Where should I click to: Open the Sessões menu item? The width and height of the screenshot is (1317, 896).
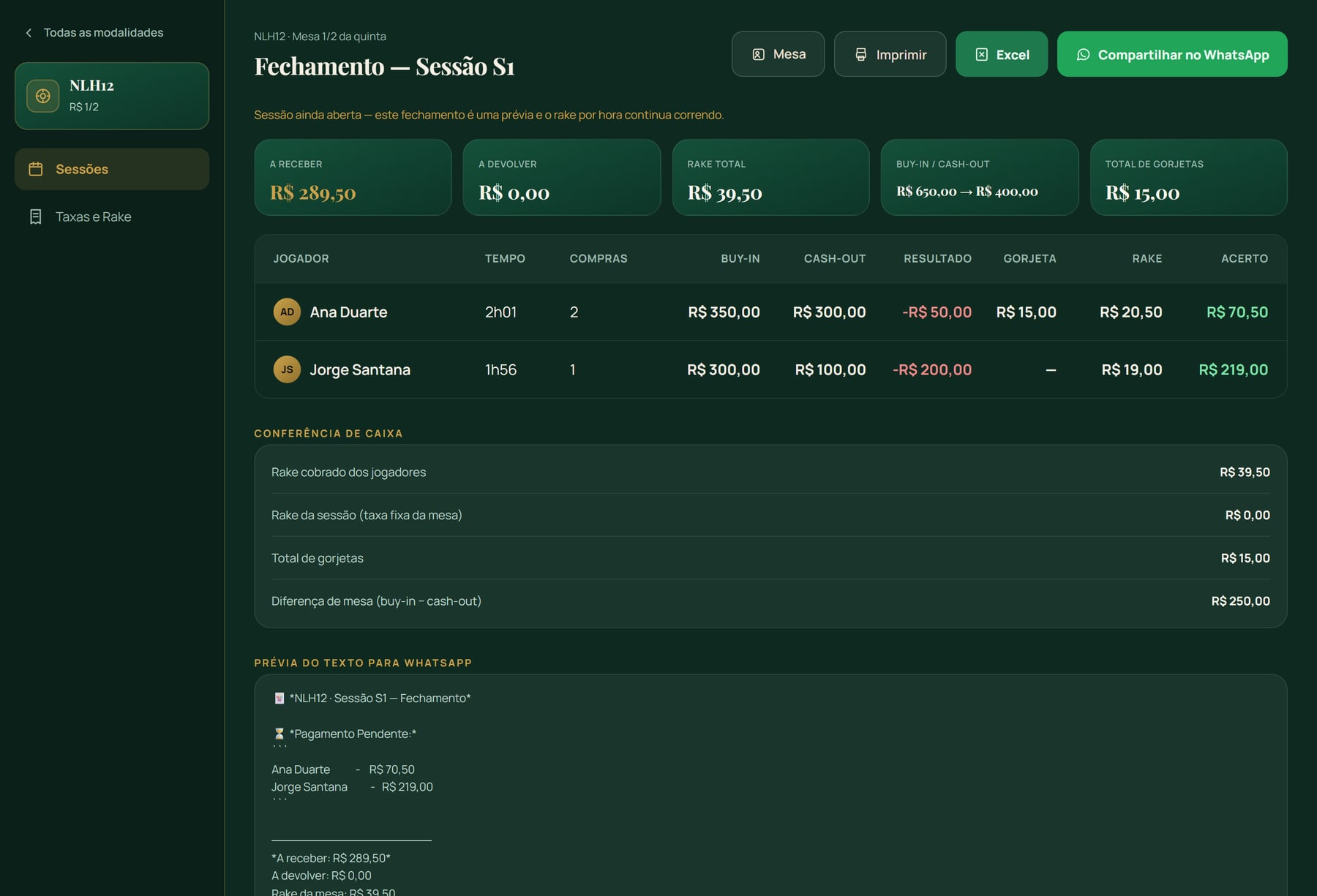(x=112, y=169)
